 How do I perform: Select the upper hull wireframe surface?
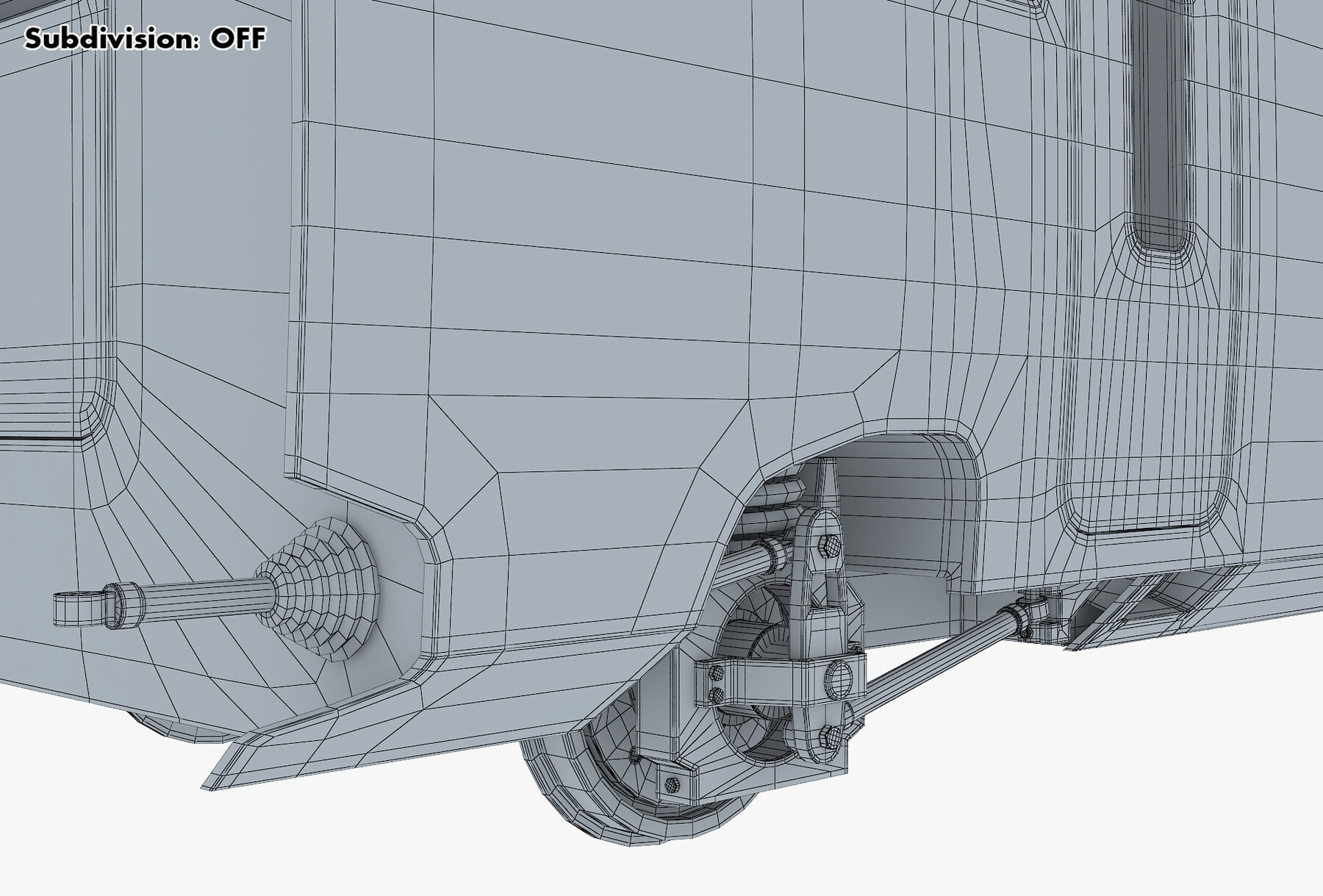(588, 184)
